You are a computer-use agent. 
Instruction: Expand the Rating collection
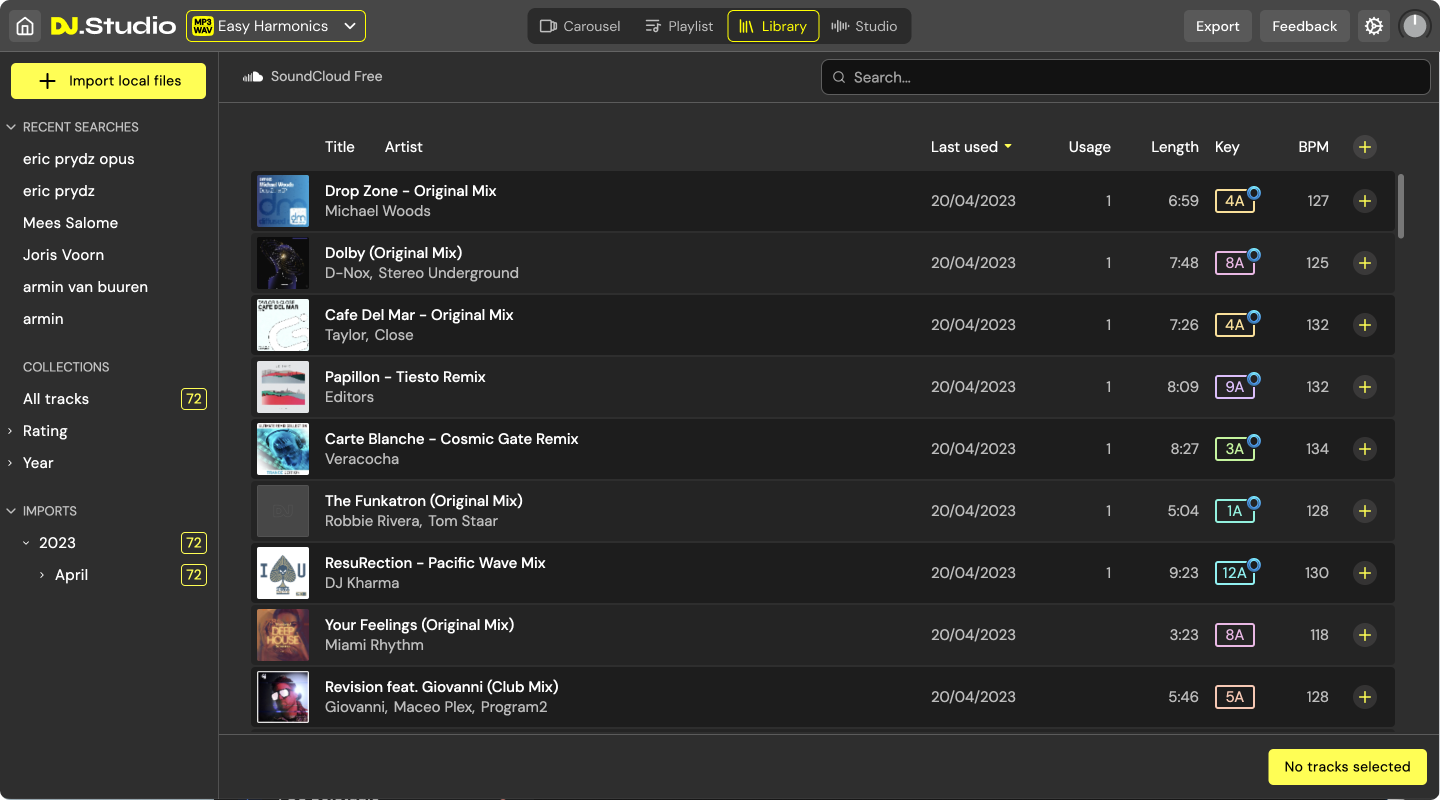(x=10, y=431)
